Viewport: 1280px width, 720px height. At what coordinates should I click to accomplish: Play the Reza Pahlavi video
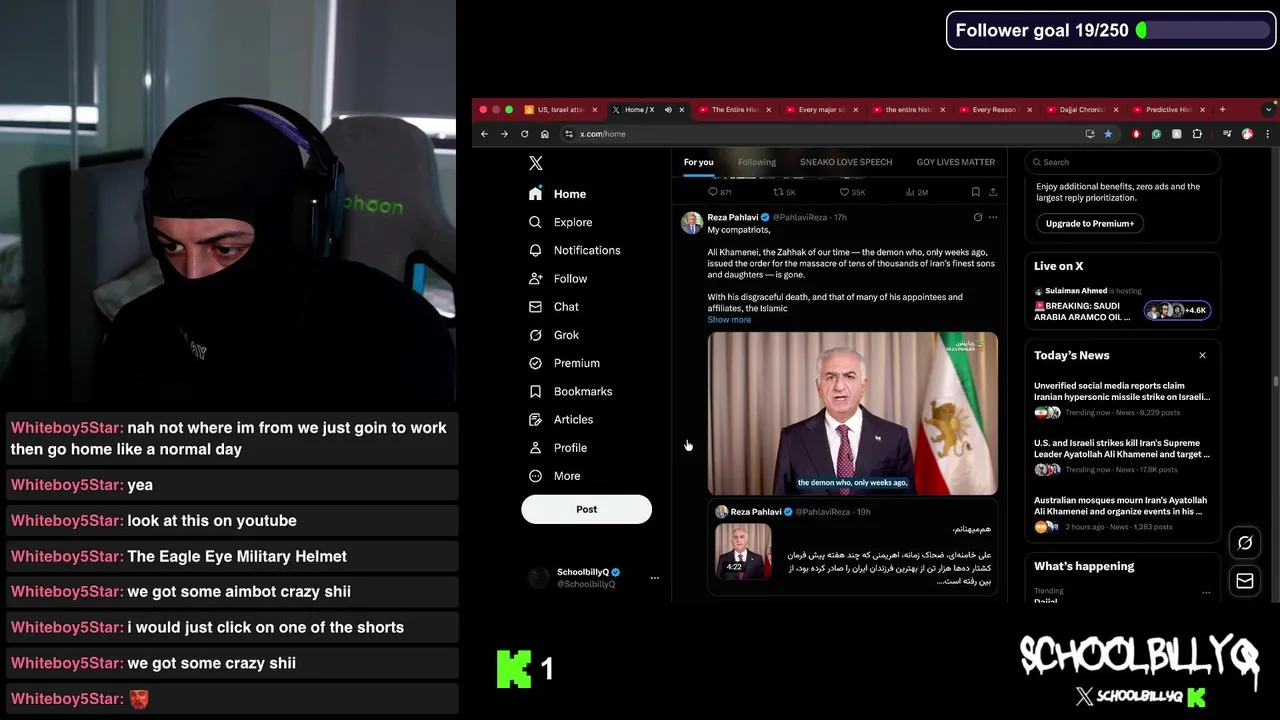852,414
